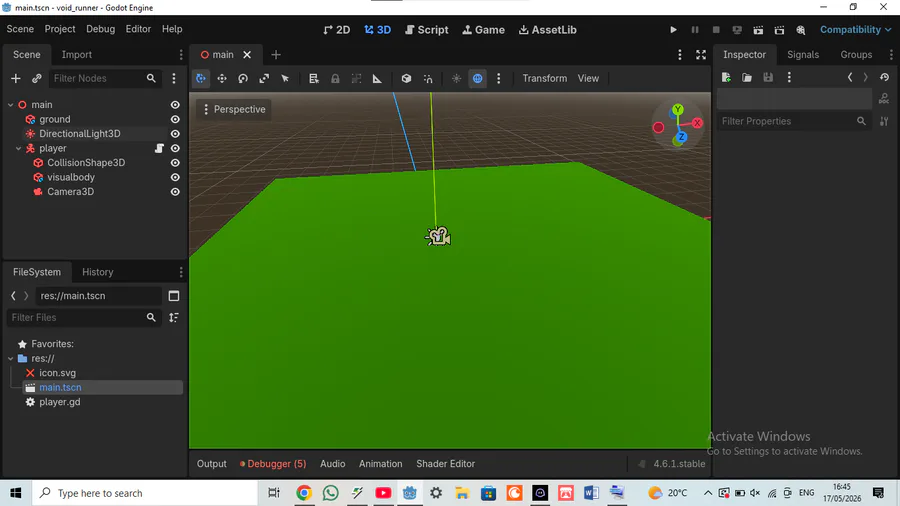Screen dimensions: 900x506
Task: Collapse the res:// folder
Action: 11,358
